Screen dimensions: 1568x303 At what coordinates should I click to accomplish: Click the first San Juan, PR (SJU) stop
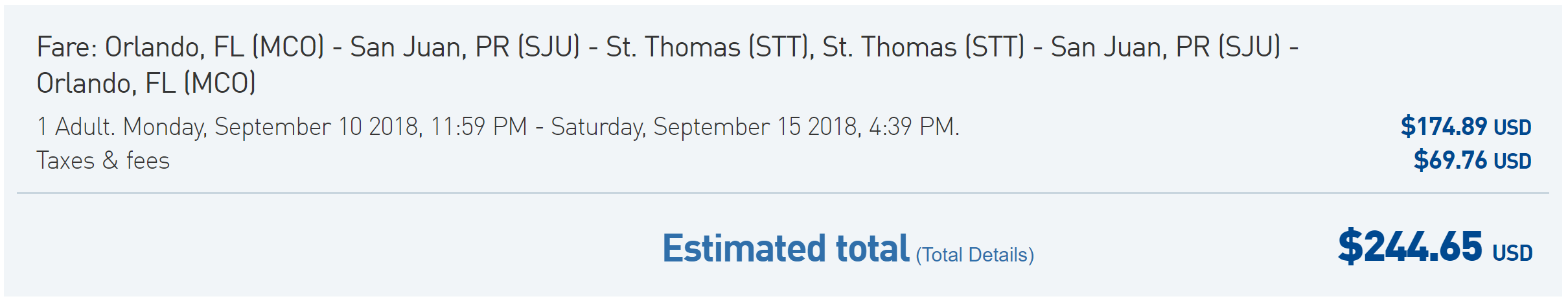pyautogui.click(x=465, y=47)
